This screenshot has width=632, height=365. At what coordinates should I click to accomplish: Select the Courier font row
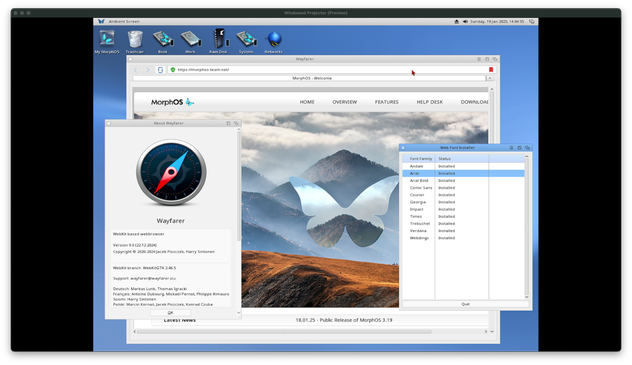tap(463, 195)
